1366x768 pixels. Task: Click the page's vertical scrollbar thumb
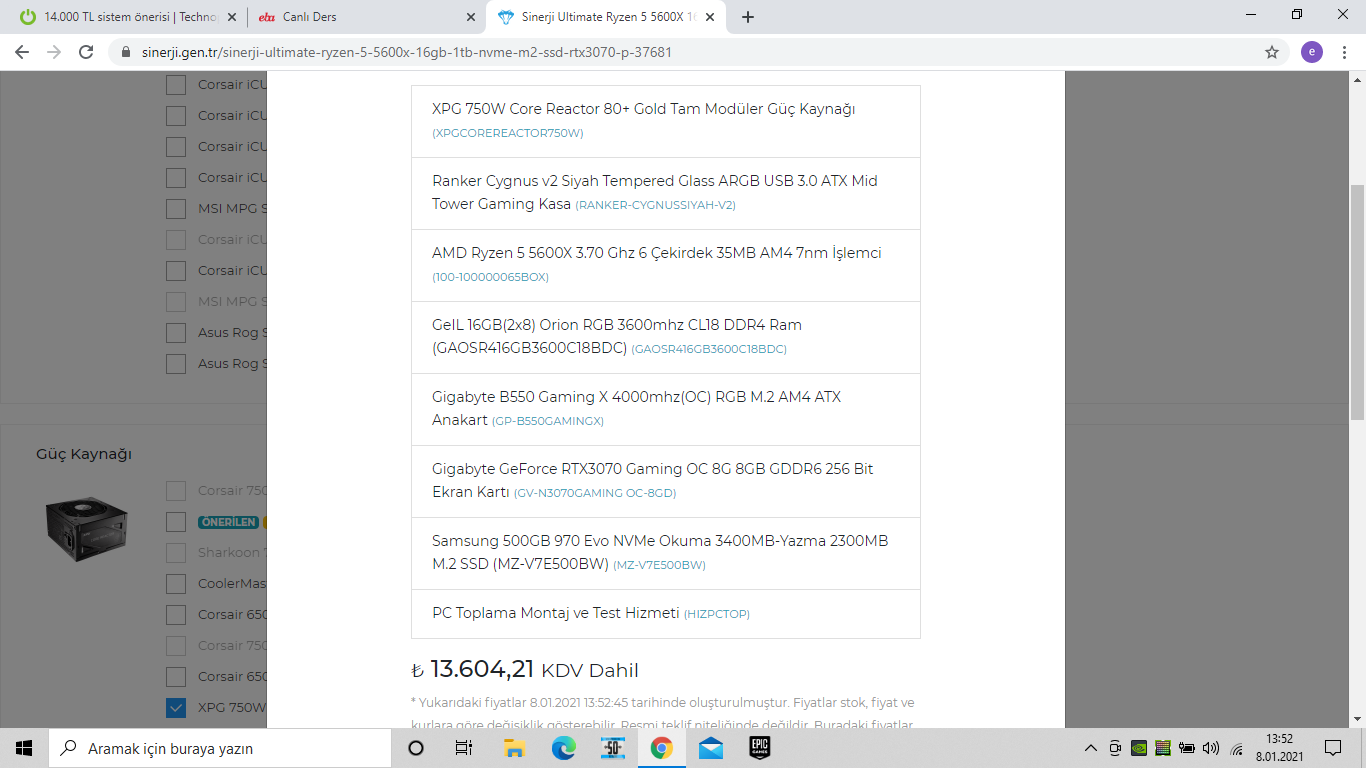(x=1357, y=303)
